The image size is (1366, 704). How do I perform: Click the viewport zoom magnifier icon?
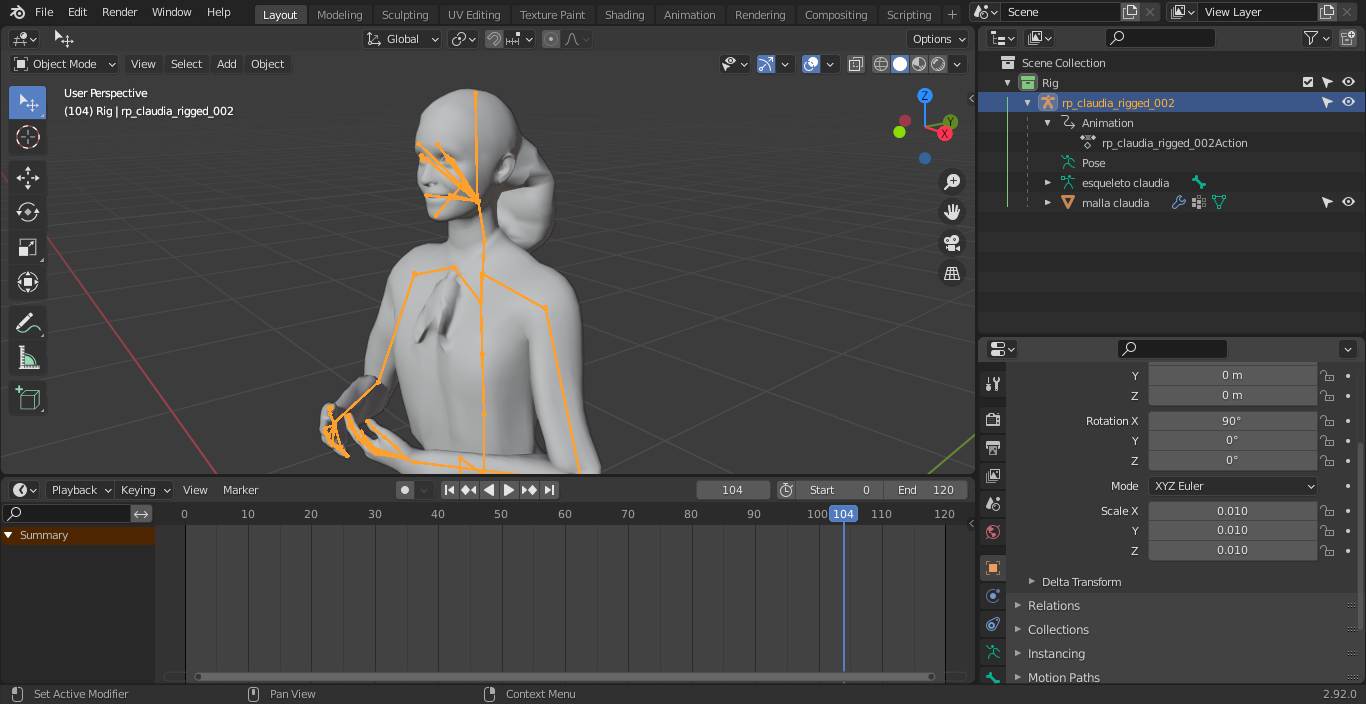pos(952,181)
